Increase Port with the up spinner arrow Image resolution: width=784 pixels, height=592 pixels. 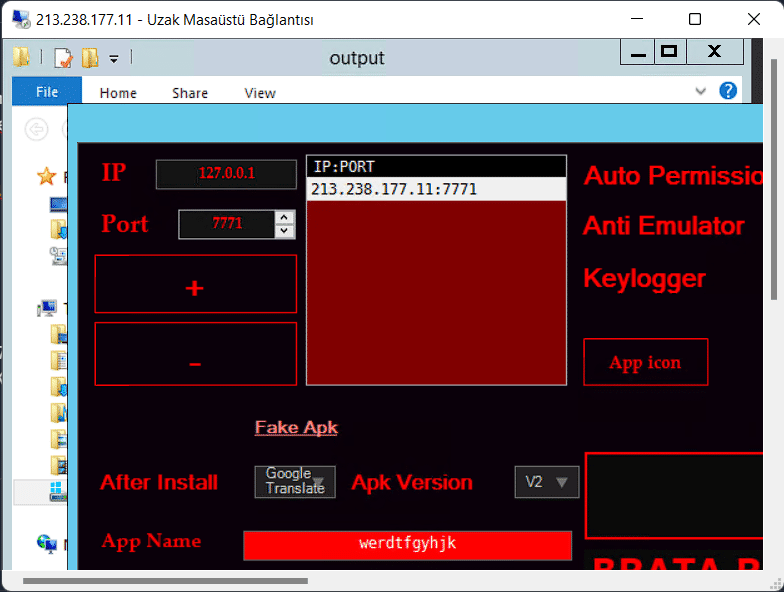point(284,218)
